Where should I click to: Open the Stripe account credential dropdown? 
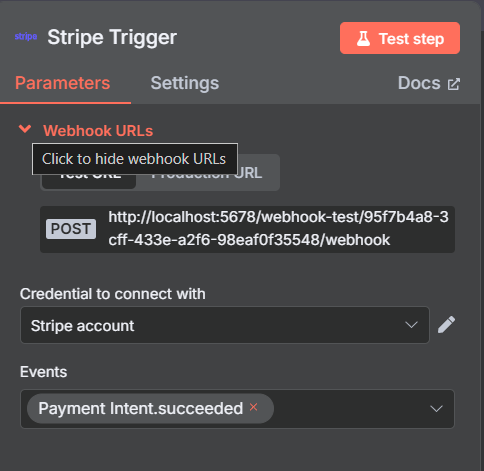click(225, 325)
